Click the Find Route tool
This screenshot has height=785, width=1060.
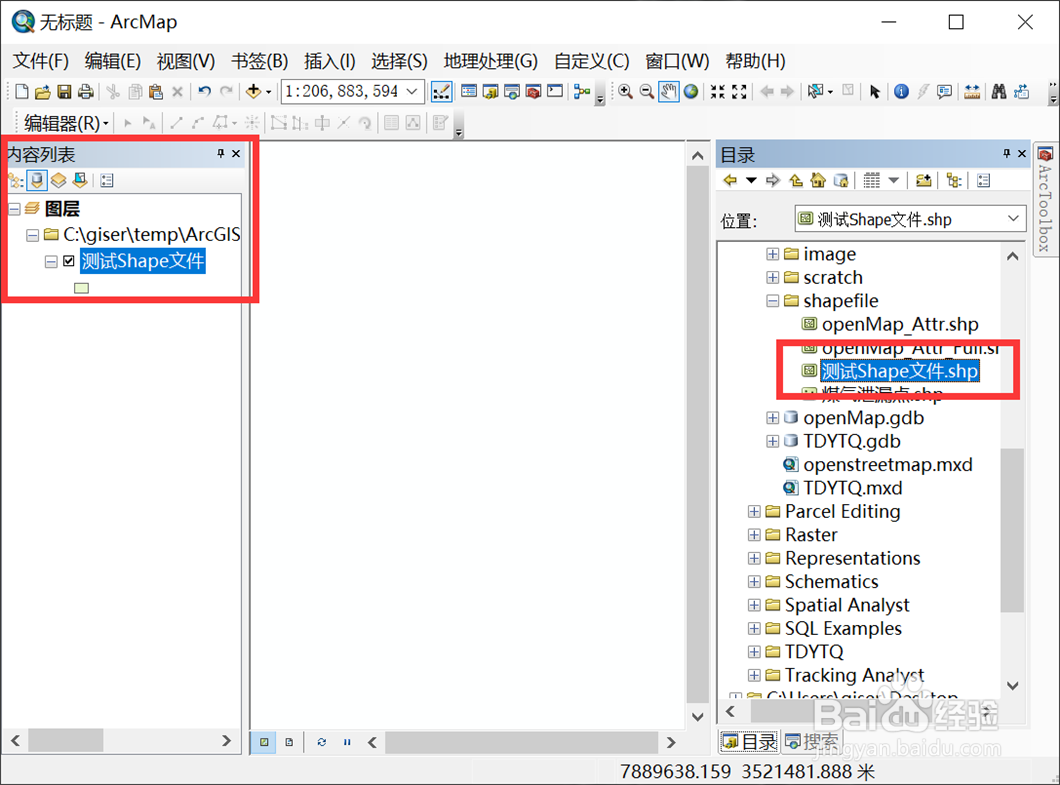click(1021, 91)
